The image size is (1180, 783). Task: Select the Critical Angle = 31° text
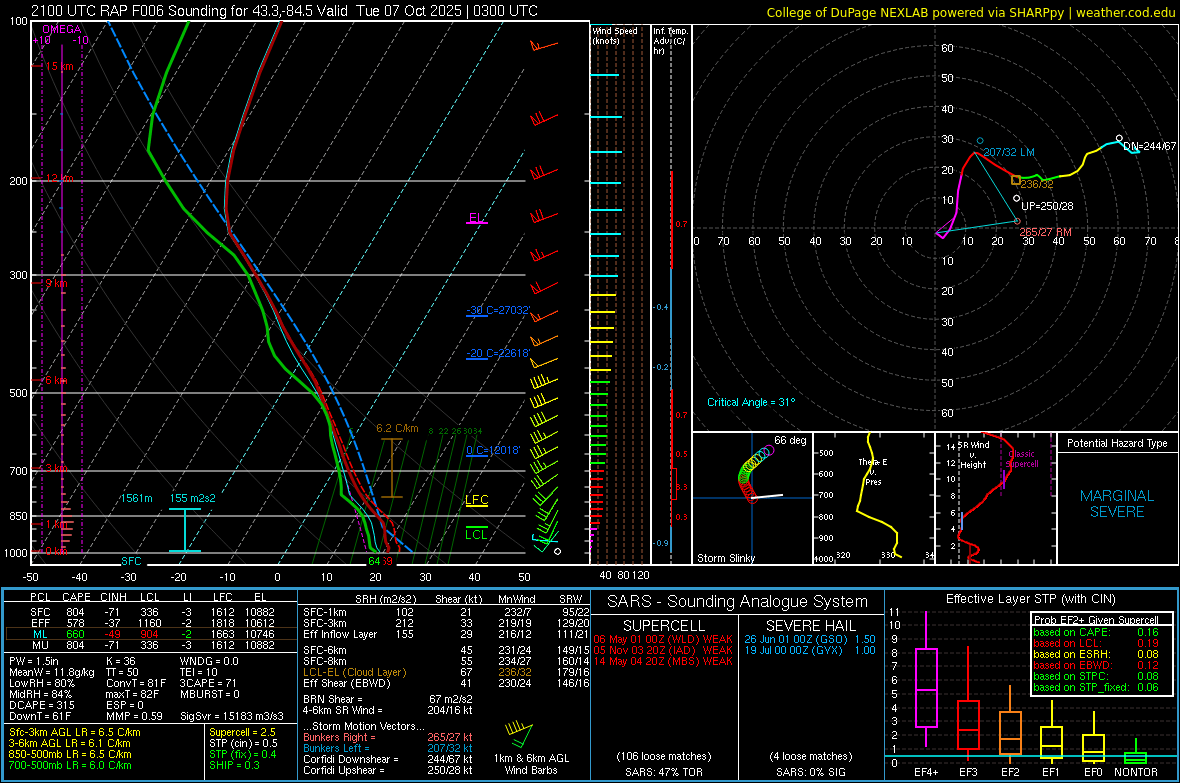[751, 402]
